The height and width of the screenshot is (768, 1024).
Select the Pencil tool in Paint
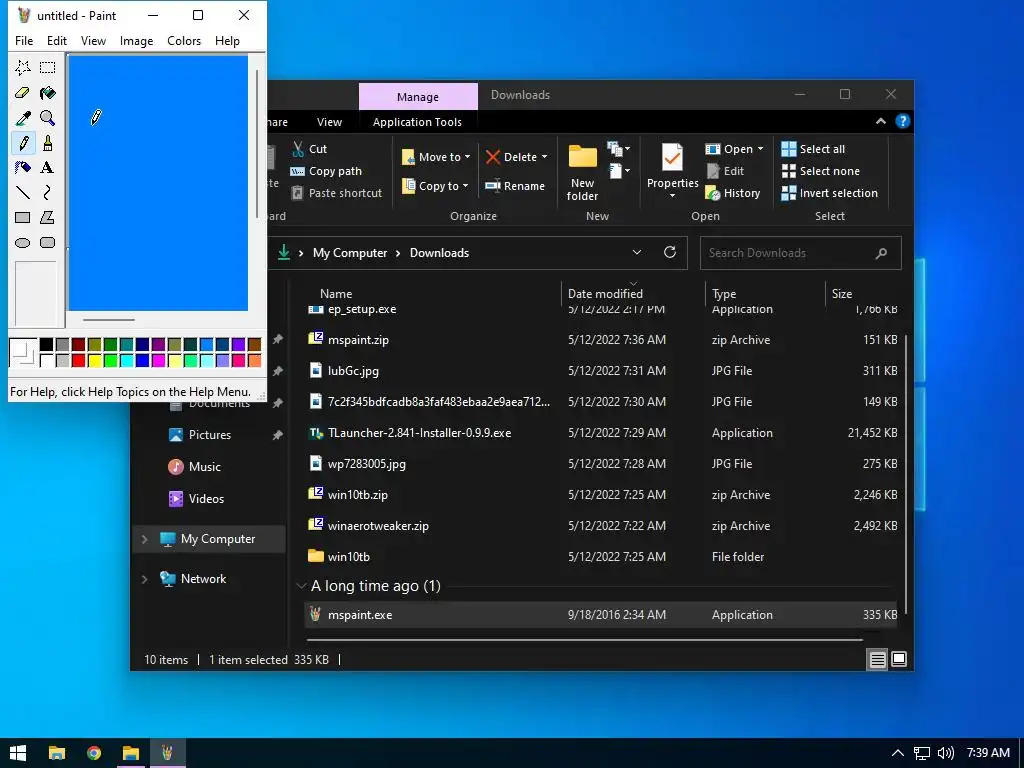point(23,142)
